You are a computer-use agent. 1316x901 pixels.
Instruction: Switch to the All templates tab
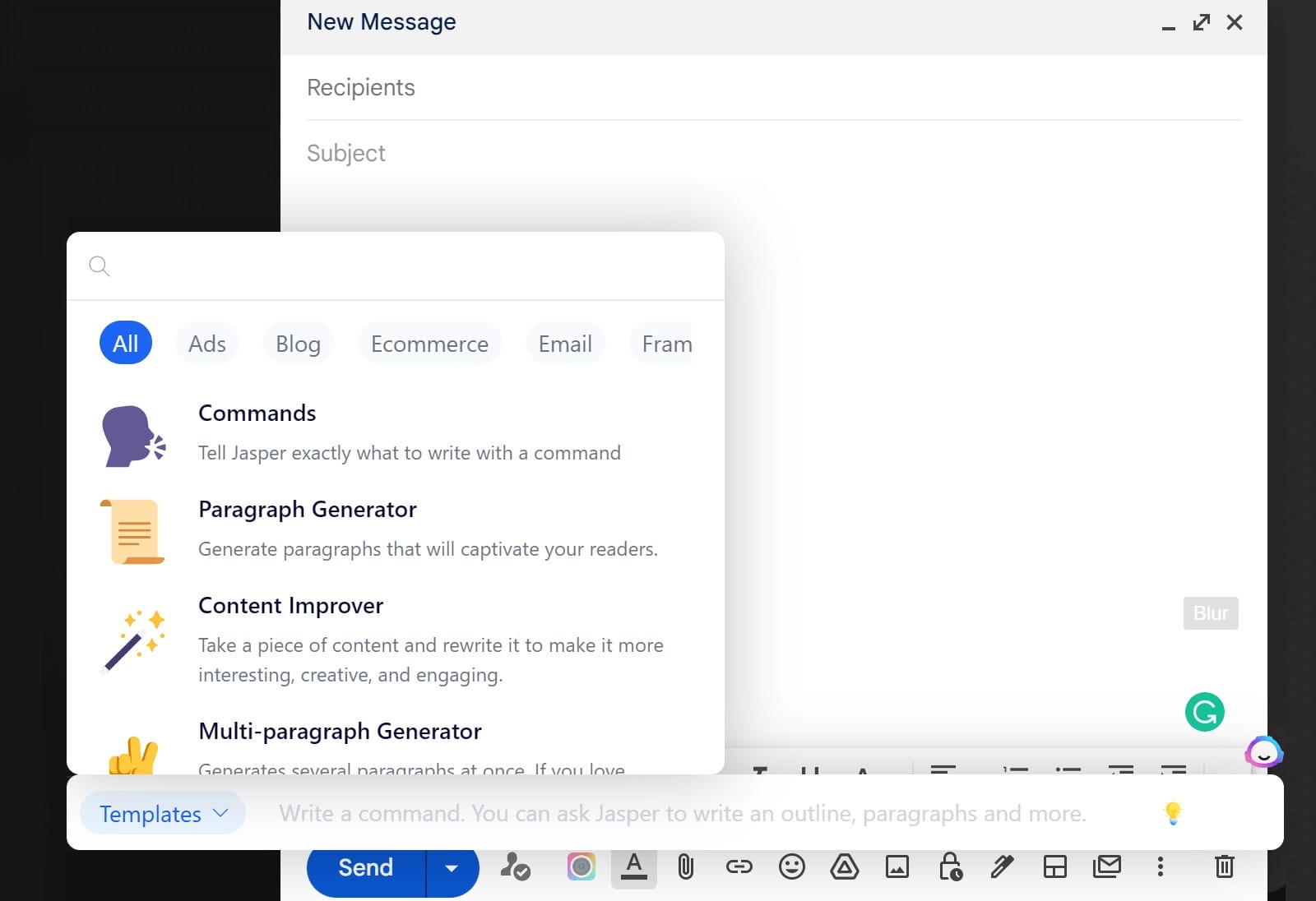[x=125, y=343]
